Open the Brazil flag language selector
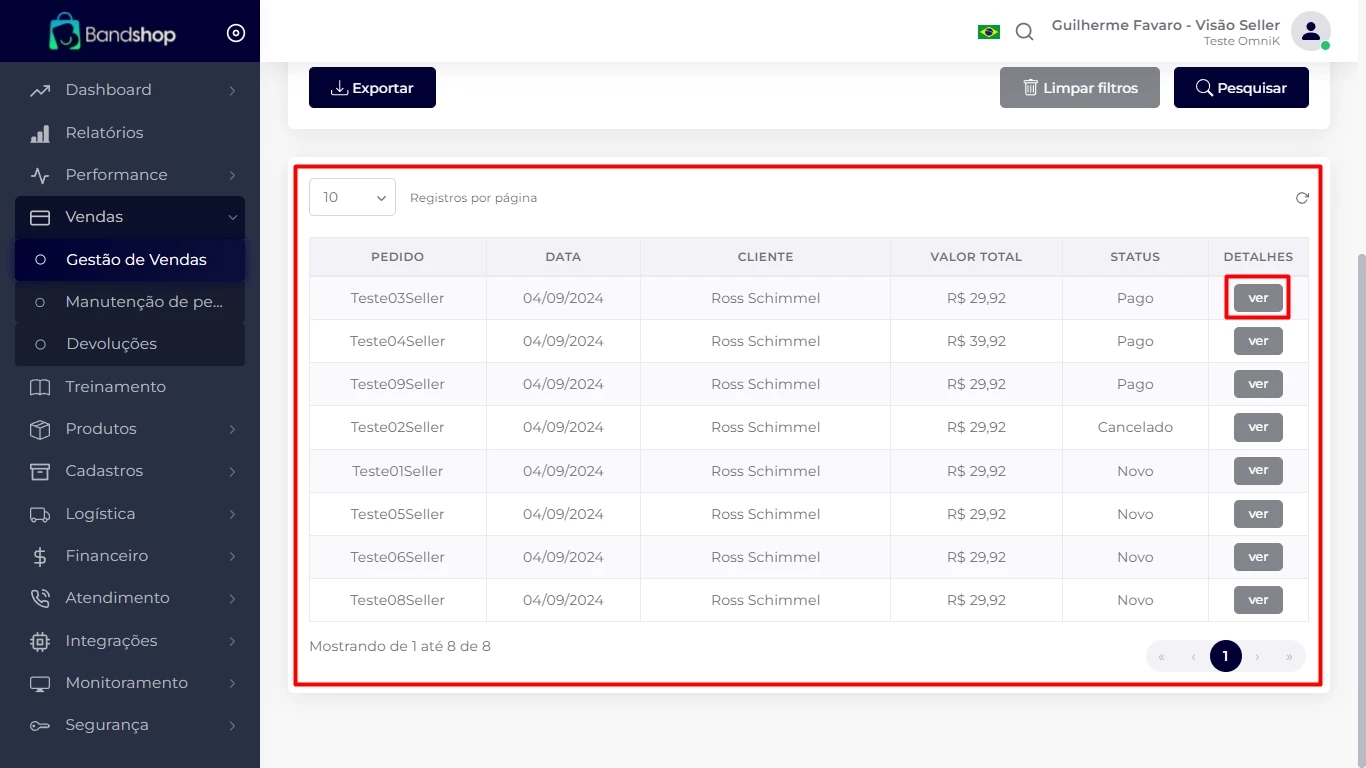This screenshot has height=768, width=1366. [x=988, y=32]
